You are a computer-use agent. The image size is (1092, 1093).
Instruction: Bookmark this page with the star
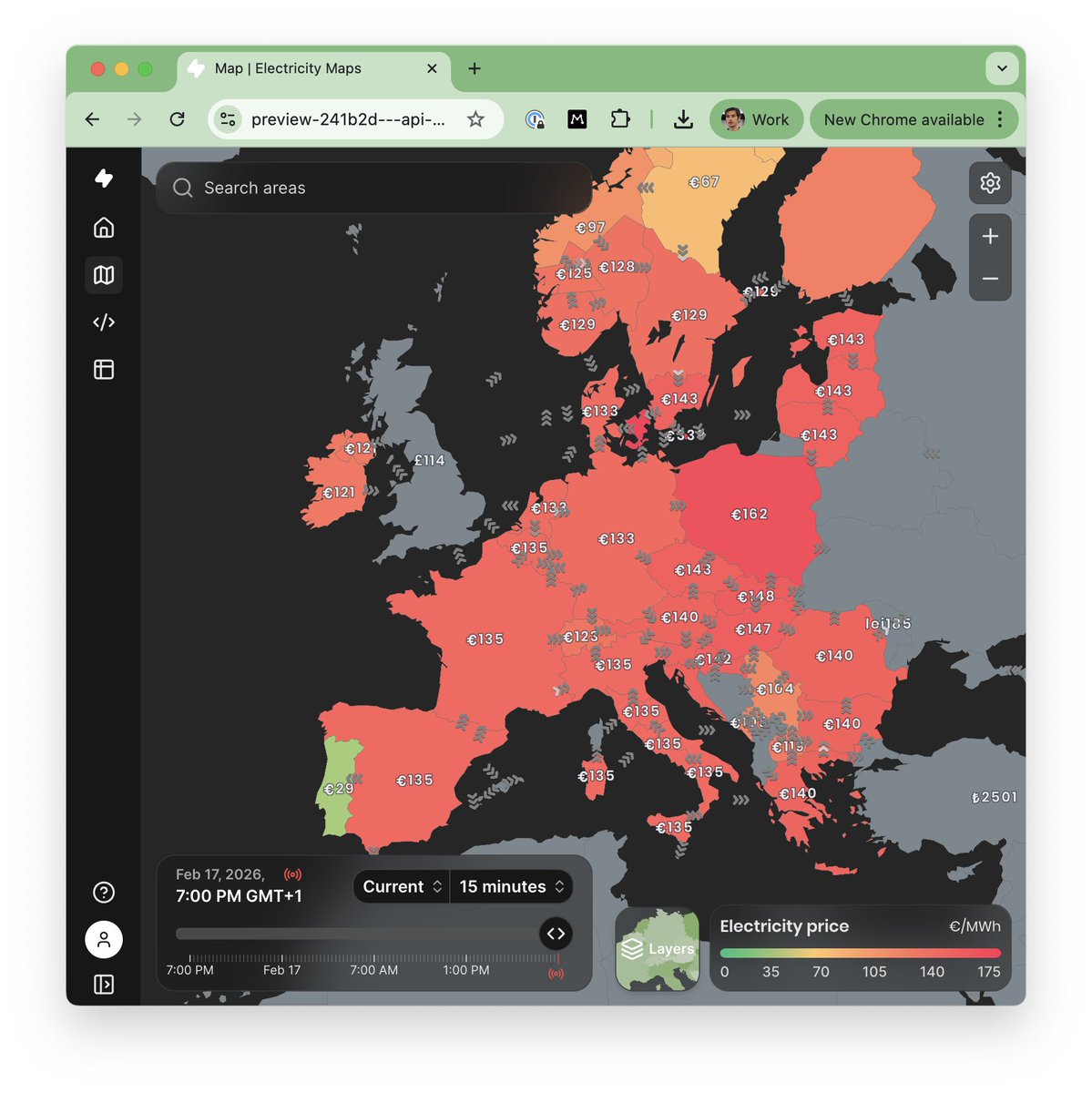(x=475, y=119)
